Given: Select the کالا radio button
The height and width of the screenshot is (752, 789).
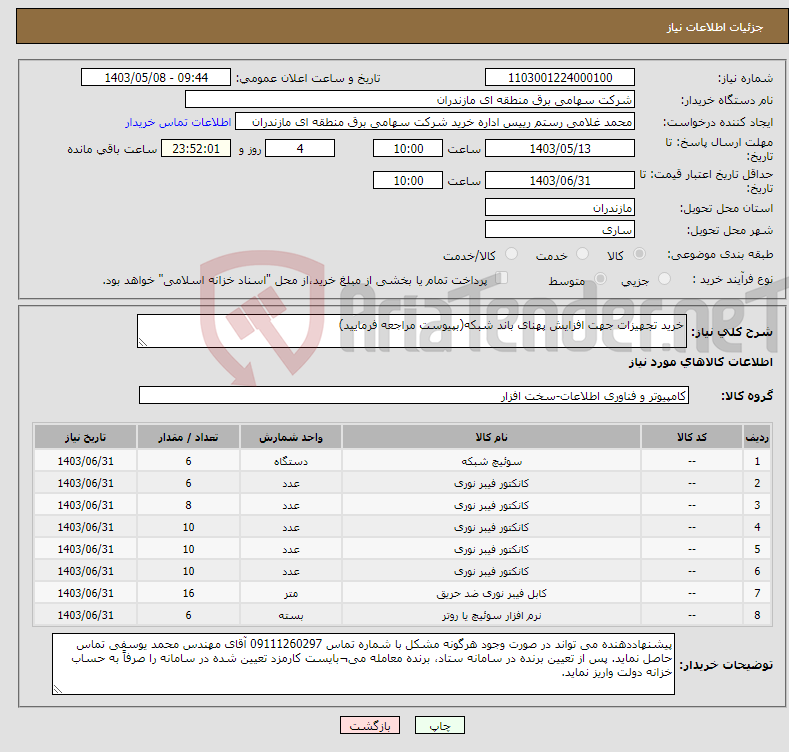Looking at the screenshot, I should tap(639, 254).
